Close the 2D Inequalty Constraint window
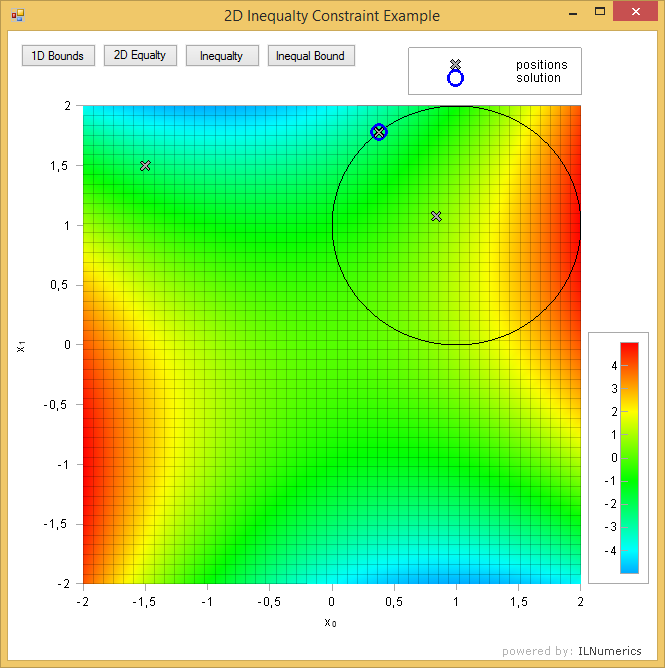The width and height of the screenshot is (665, 668). [634, 14]
